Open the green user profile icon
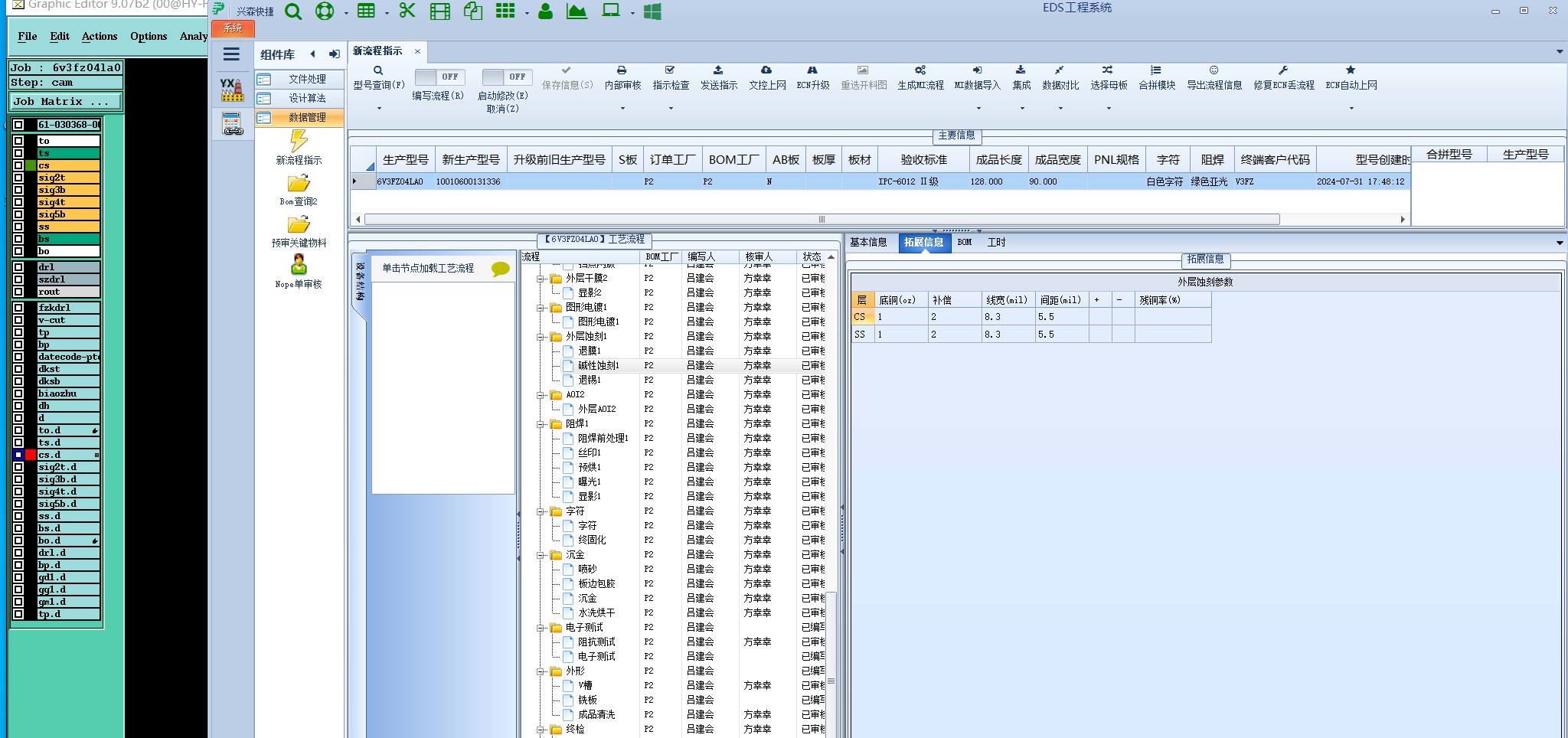Screen dimensions: 1568x738 (545, 11)
